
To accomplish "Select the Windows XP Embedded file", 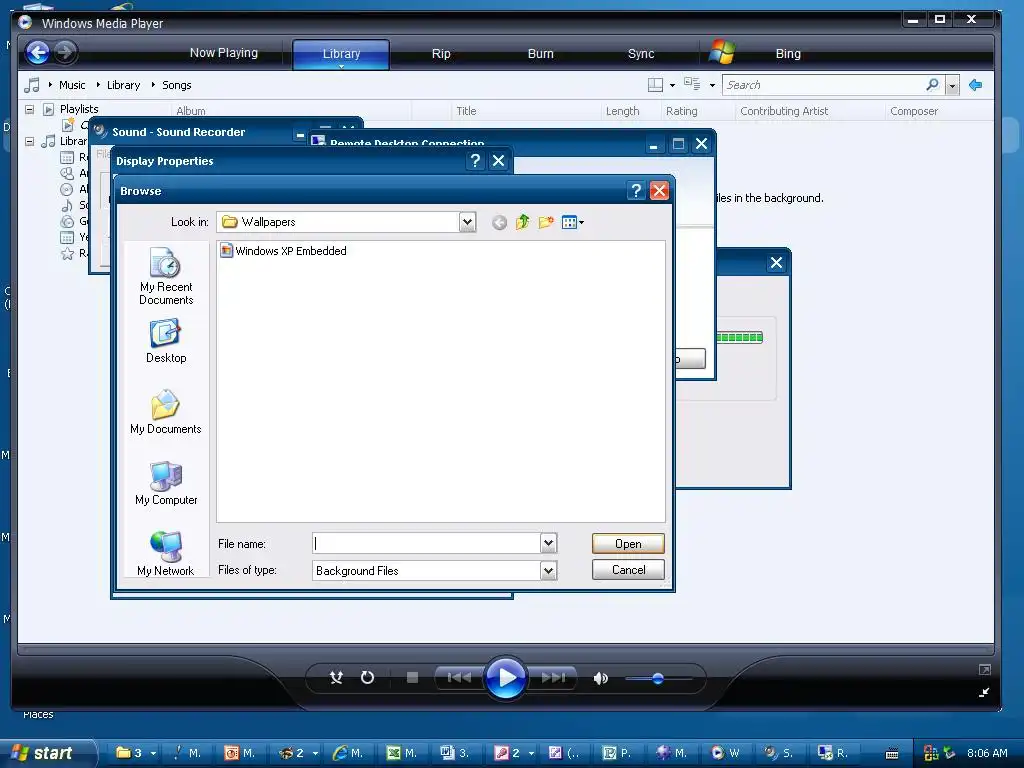I will (x=283, y=251).
